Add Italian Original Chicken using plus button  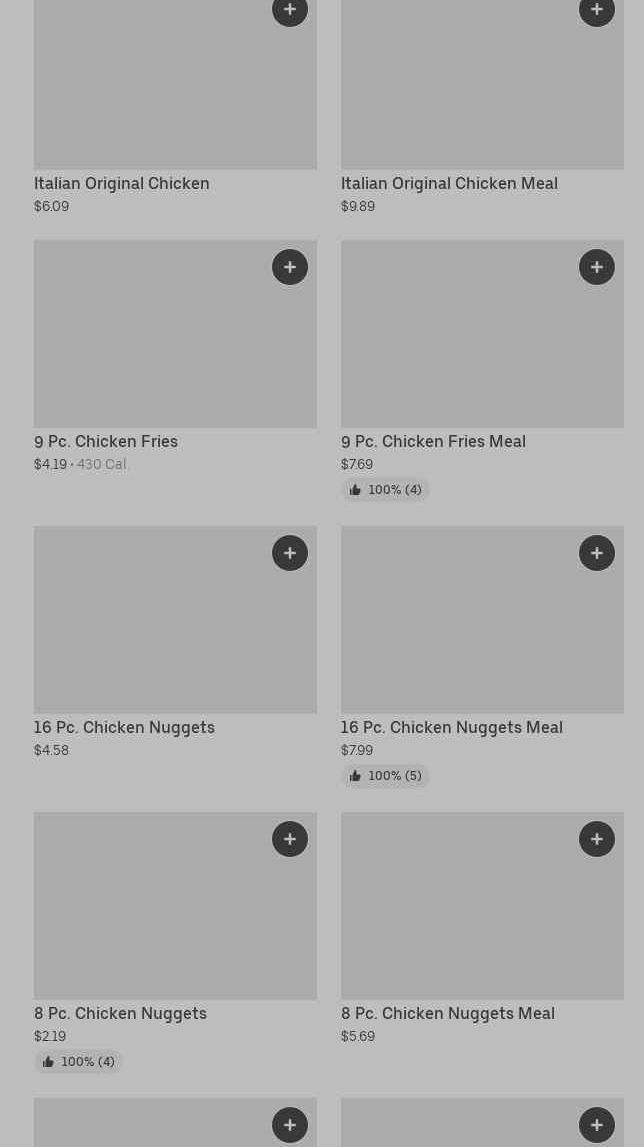(x=290, y=11)
